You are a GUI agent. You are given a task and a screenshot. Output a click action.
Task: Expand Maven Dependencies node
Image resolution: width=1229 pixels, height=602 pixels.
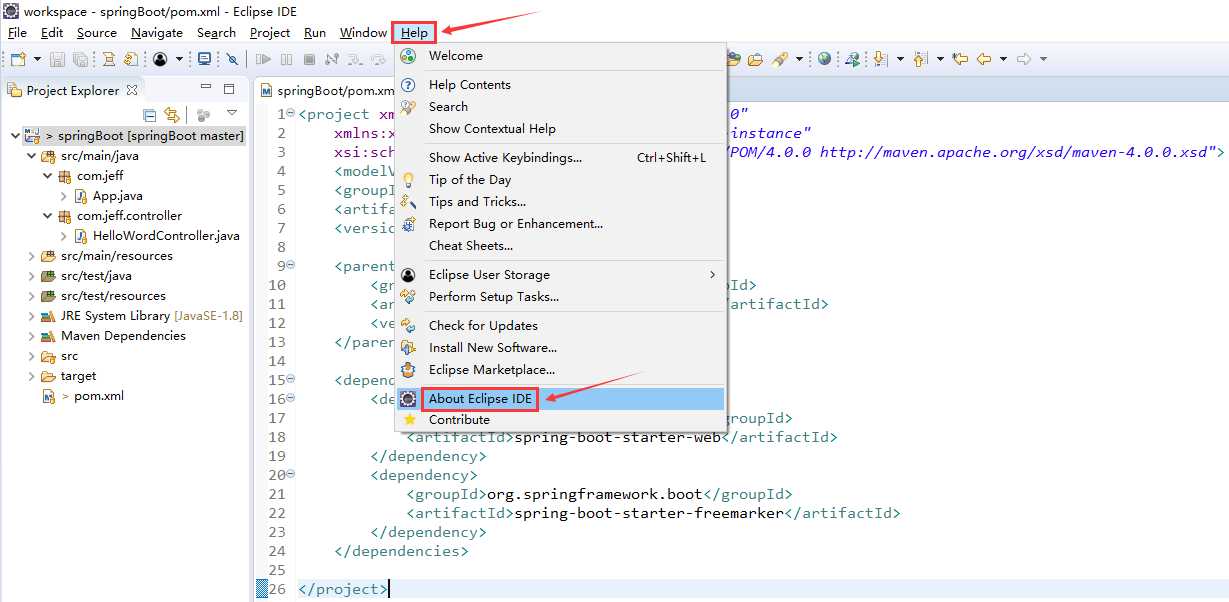[32, 336]
